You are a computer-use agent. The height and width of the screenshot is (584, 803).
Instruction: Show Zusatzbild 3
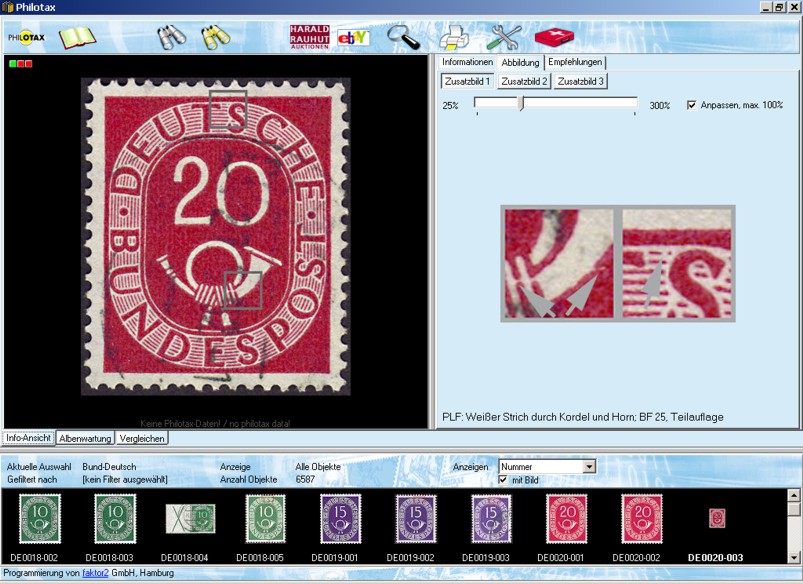click(x=581, y=81)
